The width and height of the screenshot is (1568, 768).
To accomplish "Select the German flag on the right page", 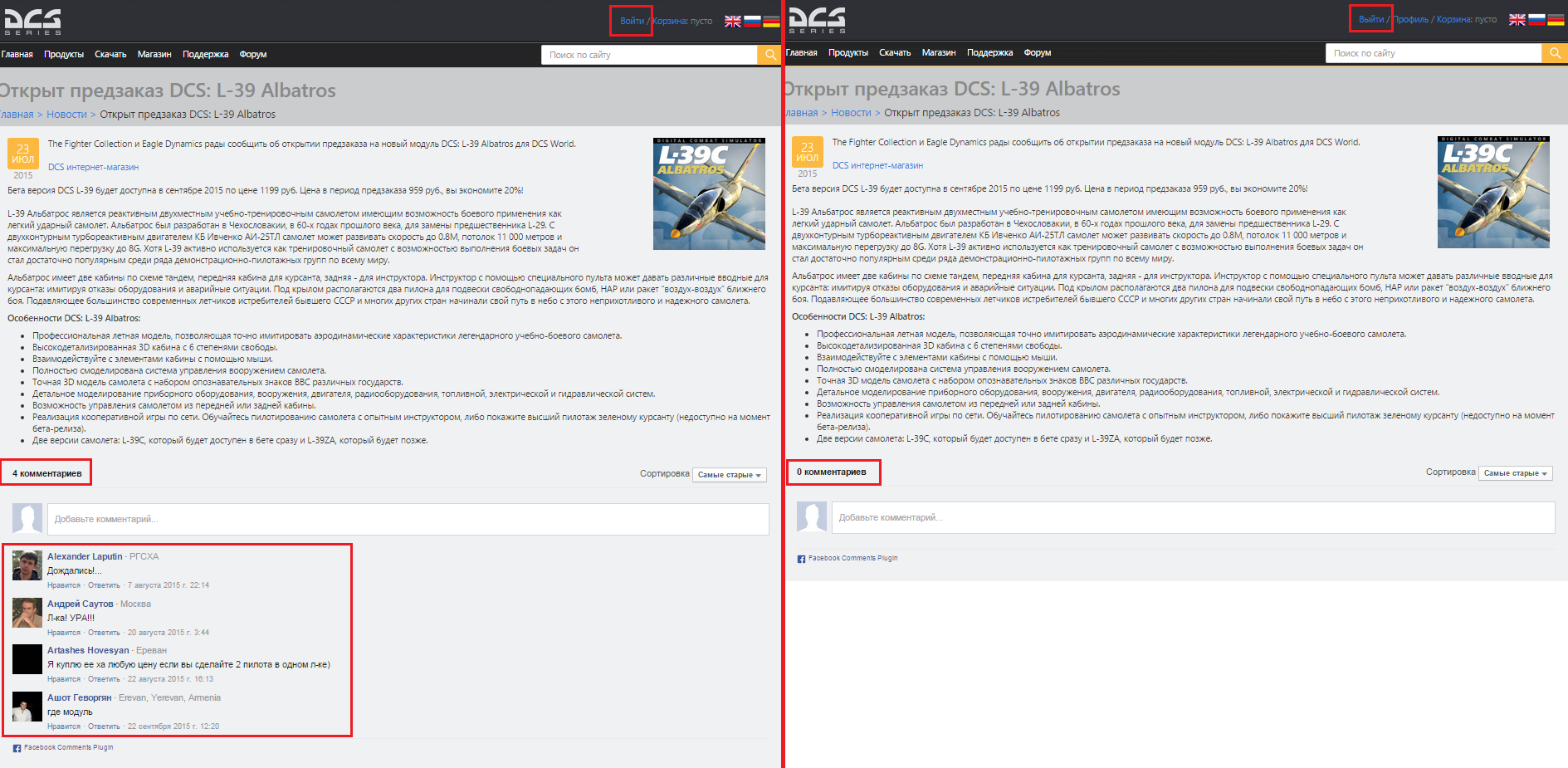I will 1556,19.
